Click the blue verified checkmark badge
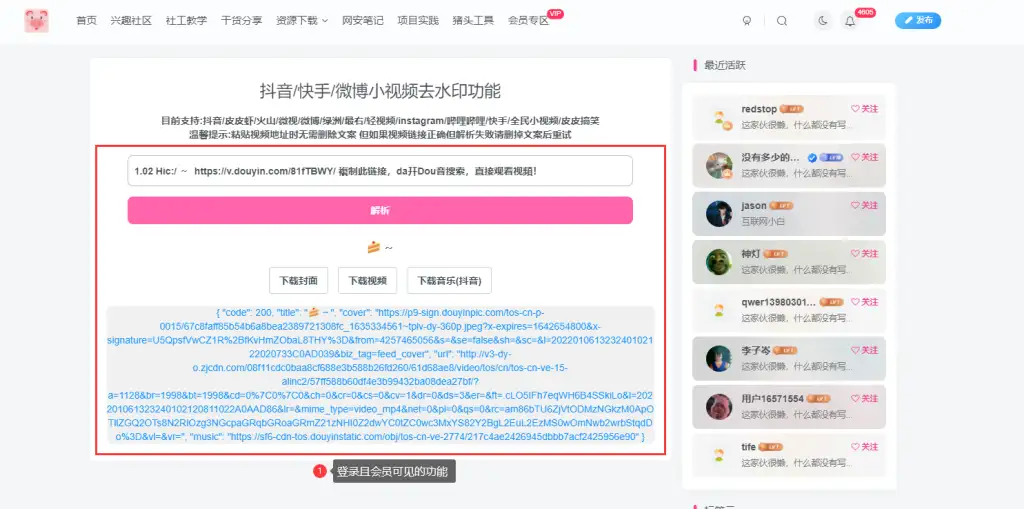1024x509 pixels. pyautogui.click(x=812, y=157)
